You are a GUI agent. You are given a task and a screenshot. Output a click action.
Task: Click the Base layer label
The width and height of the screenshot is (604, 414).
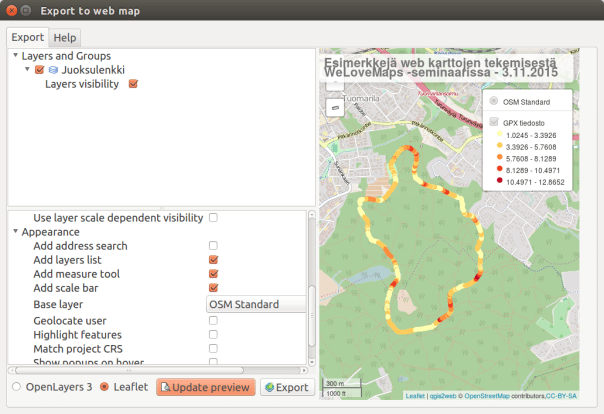pos(58,305)
